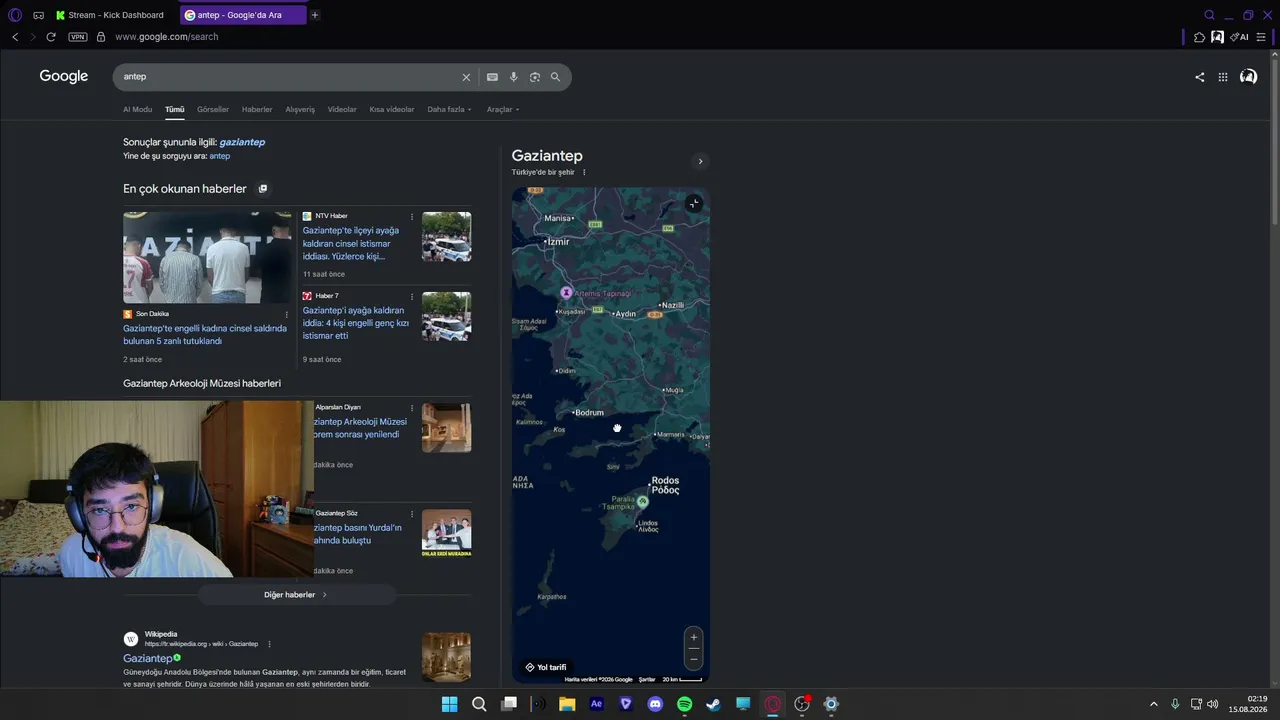Open the GX Corner gamepad icon
The width and height of the screenshot is (1280, 720).
pos(38,15)
